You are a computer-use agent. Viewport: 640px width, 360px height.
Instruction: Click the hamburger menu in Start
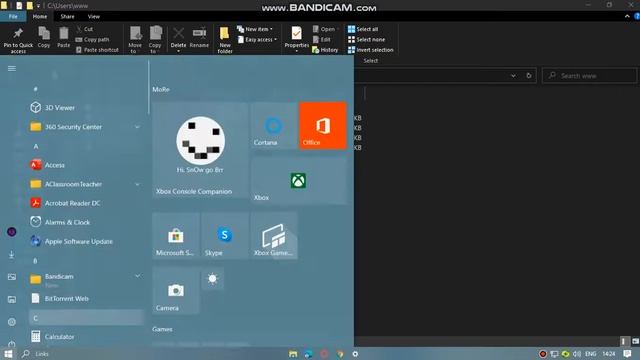tap(12, 68)
